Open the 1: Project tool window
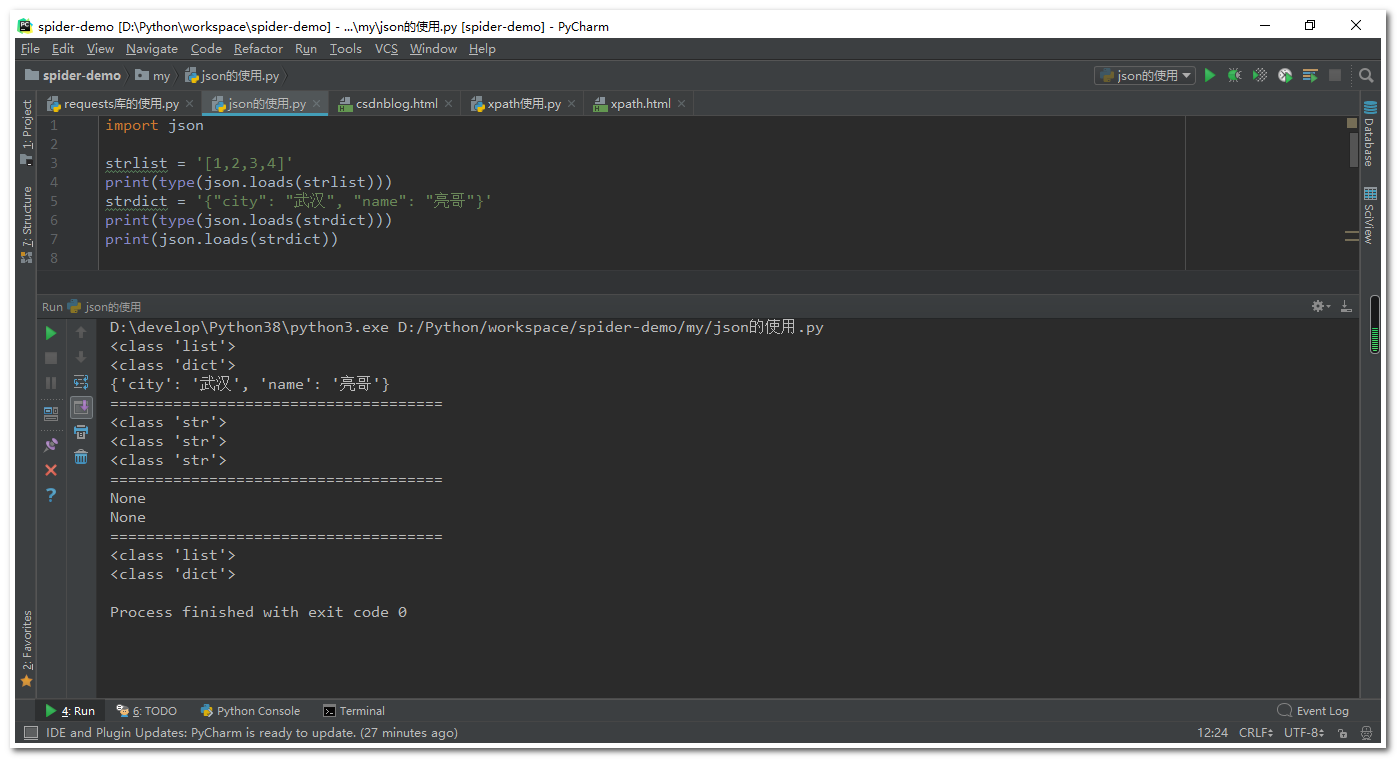 point(27,132)
